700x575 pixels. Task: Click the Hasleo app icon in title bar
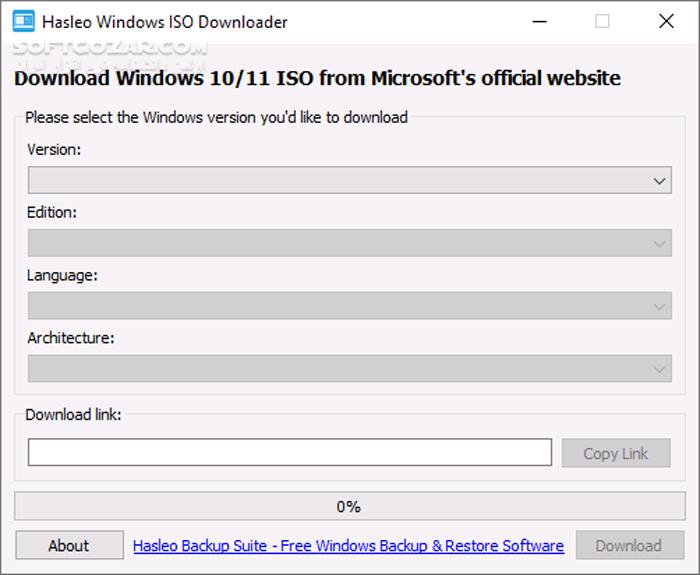pyautogui.click(x=23, y=21)
